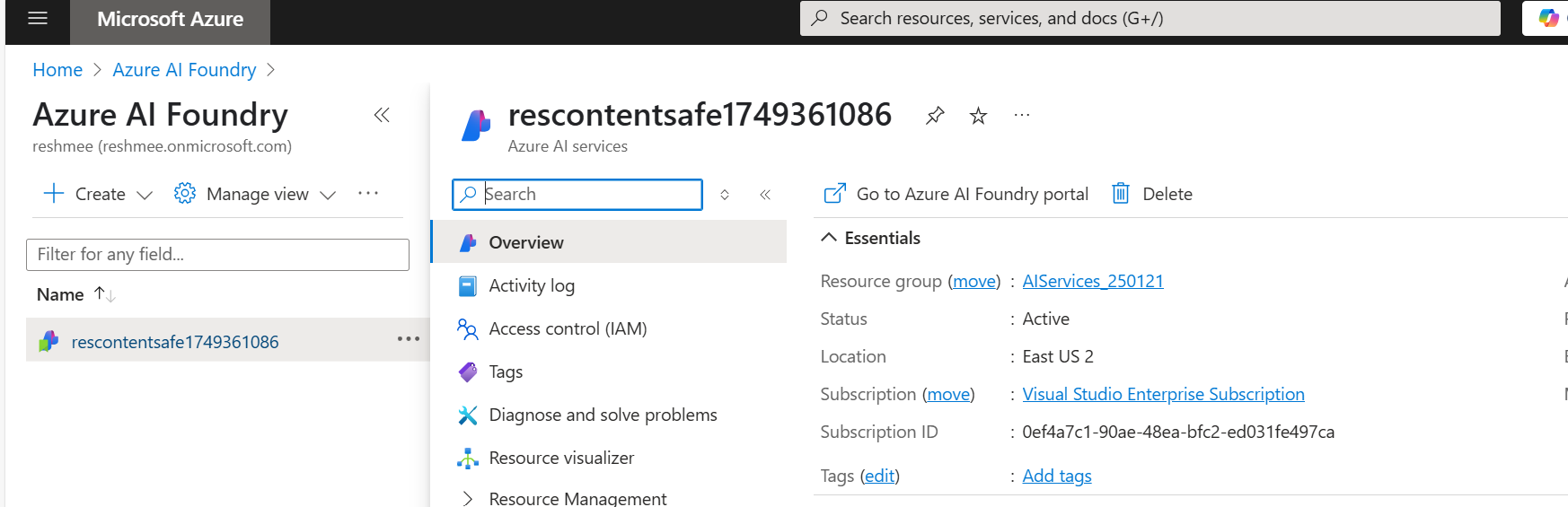Favorite the resource with star icon
This screenshot has height=507, width=1568.
click(978, 116)
